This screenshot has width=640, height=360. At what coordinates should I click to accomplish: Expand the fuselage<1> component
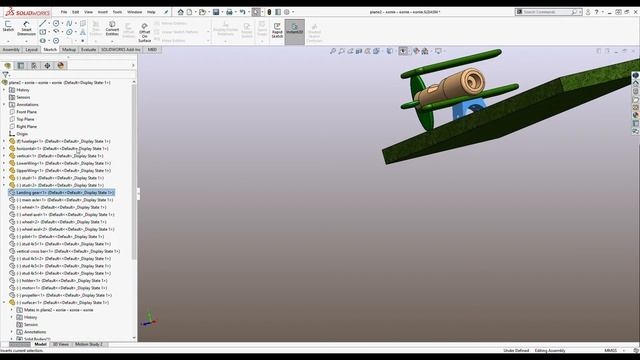(x=4, y=141)
